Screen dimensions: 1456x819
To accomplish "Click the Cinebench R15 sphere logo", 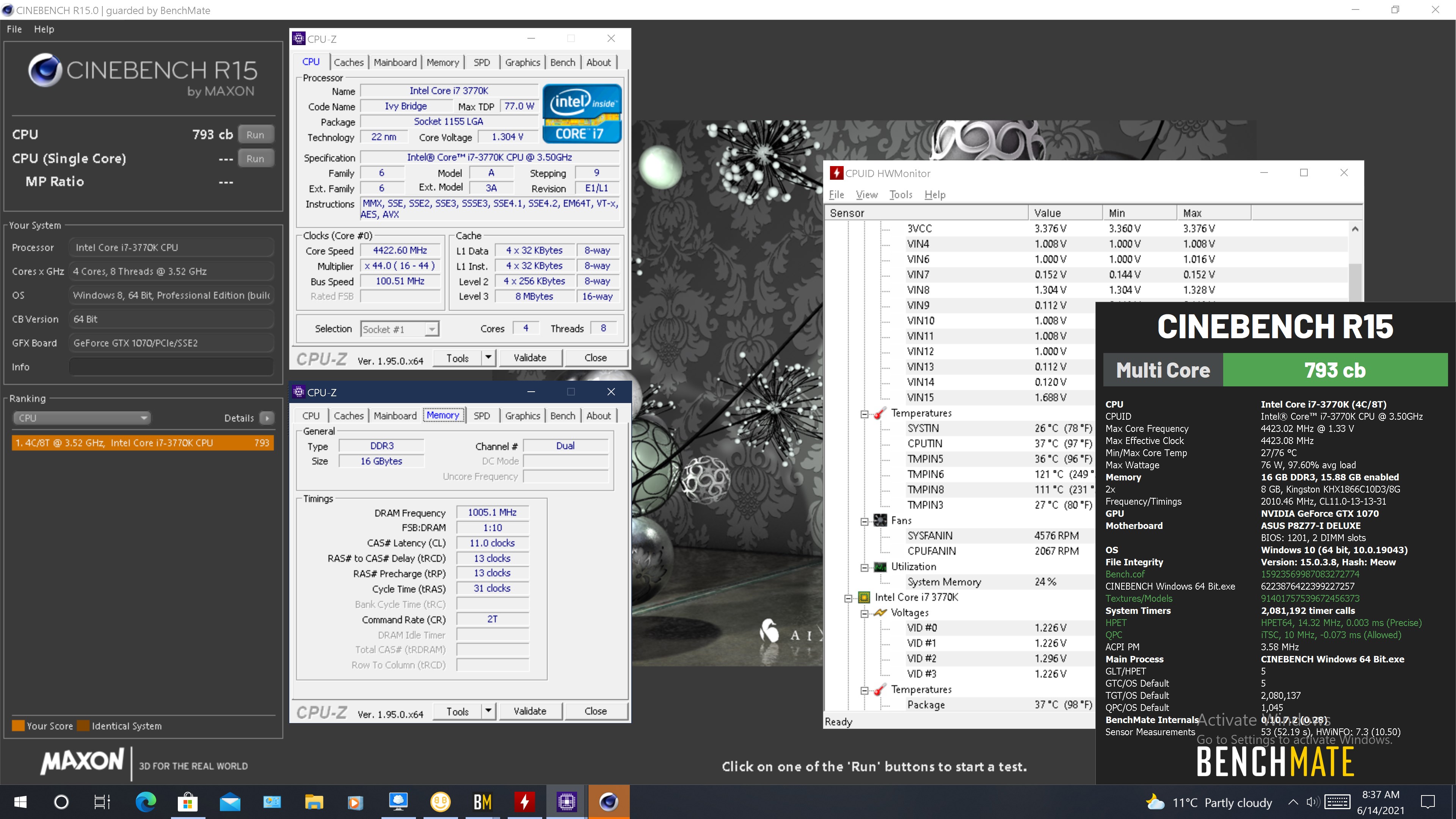I will 45,70.
